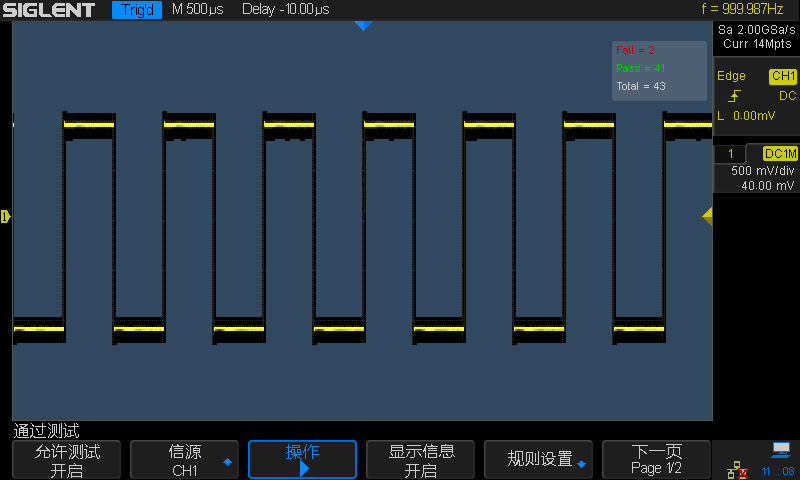The image size is (800, 480).
Task: Click the yellow channel 1 ground marker
Action: pos(6,216)
